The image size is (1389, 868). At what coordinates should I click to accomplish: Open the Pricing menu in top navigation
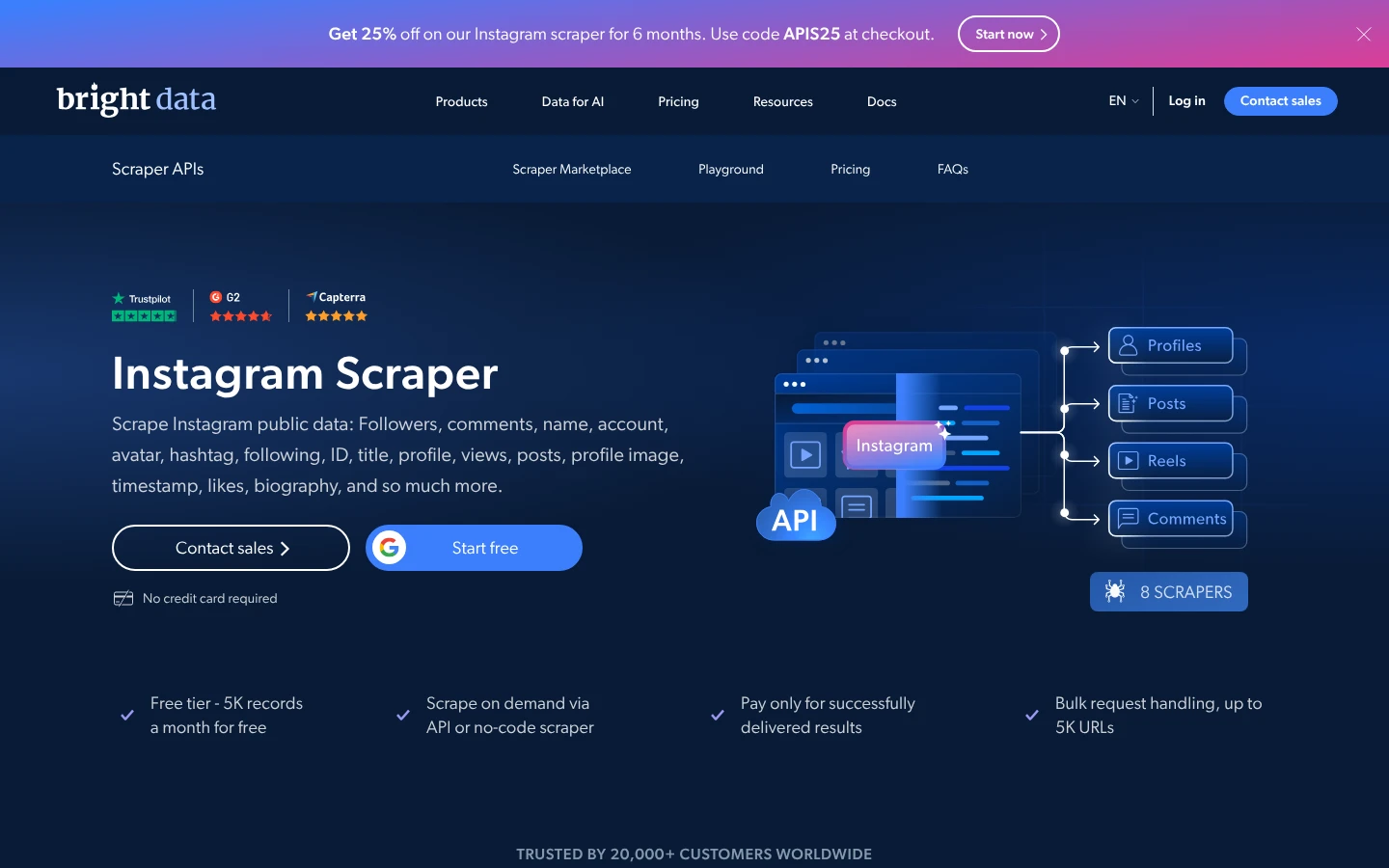coord(678,101)
